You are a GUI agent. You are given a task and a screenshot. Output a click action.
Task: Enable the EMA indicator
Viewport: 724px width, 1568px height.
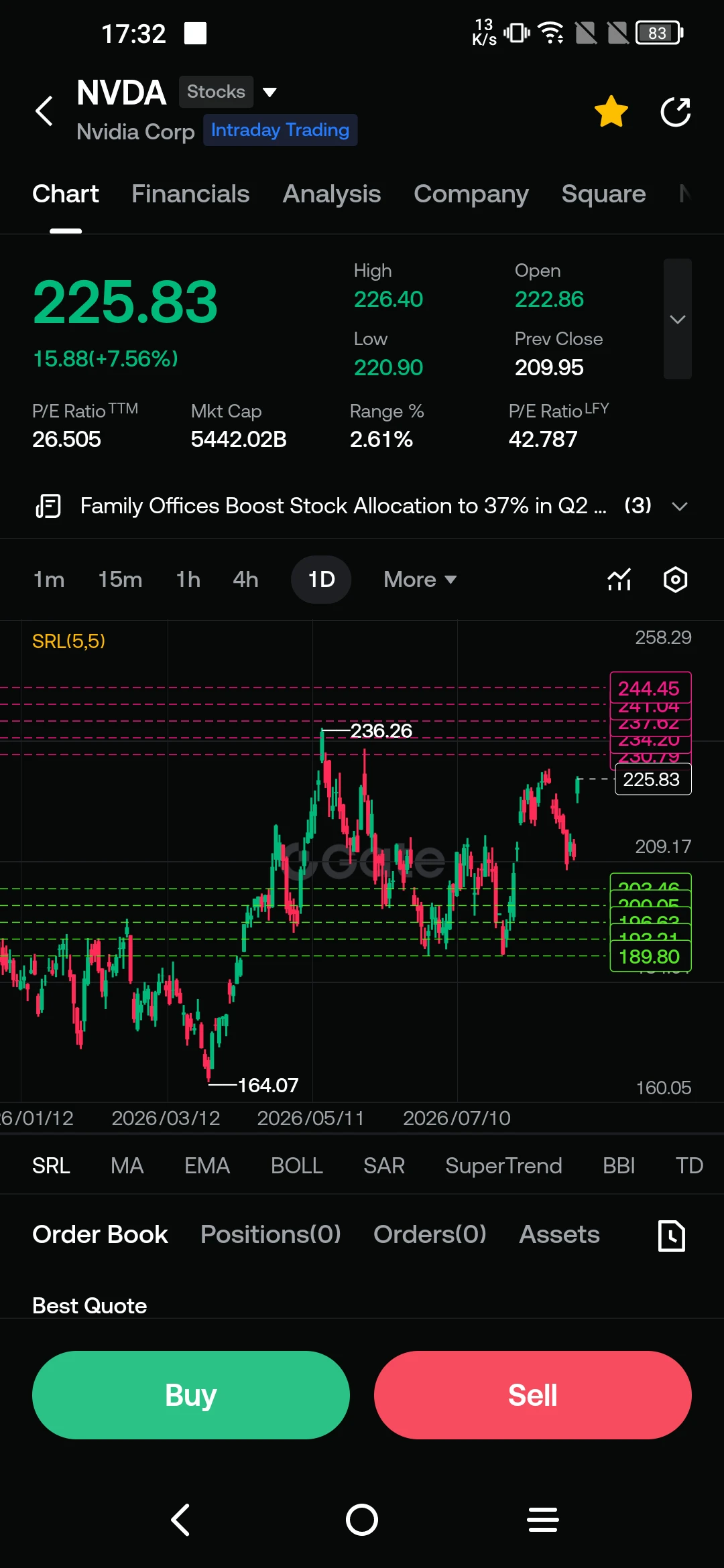207,1166
